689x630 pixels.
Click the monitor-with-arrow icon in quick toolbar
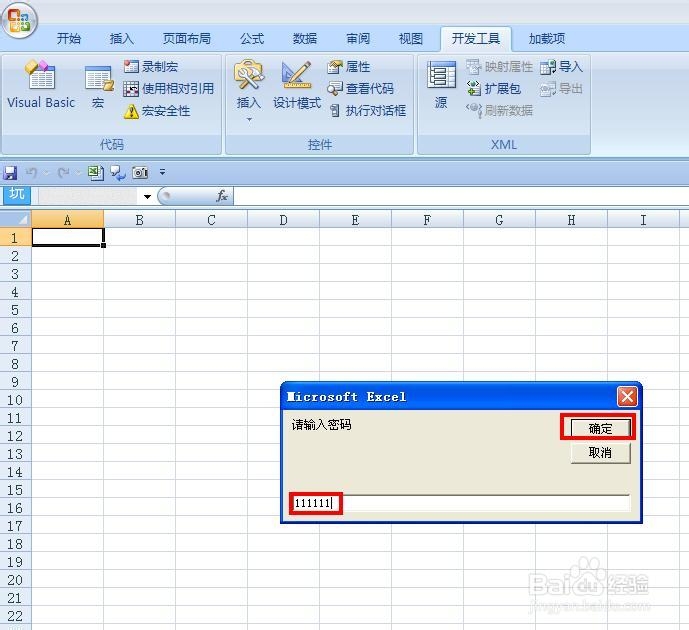(117, 173)
